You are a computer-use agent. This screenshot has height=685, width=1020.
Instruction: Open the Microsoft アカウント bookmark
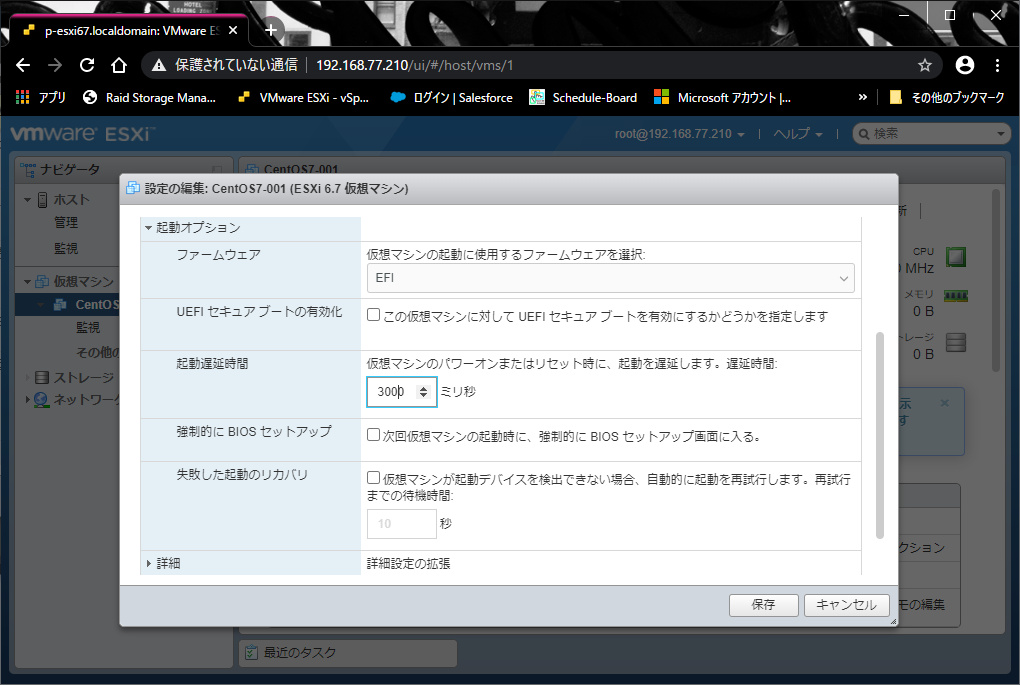pos(723,98)
